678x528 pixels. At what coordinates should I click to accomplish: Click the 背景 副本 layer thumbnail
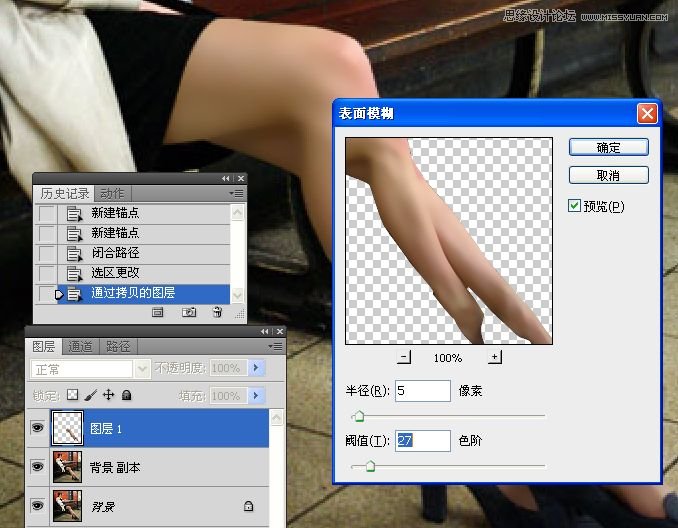click(67, 467)
